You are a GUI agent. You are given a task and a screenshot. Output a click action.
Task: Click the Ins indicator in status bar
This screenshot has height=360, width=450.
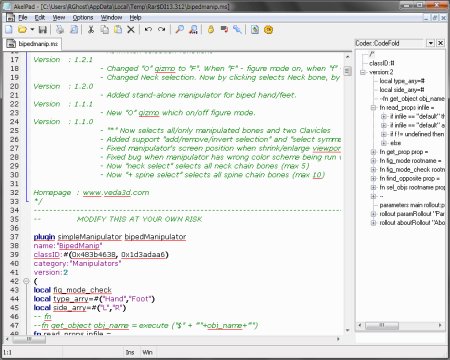(130, 352)
